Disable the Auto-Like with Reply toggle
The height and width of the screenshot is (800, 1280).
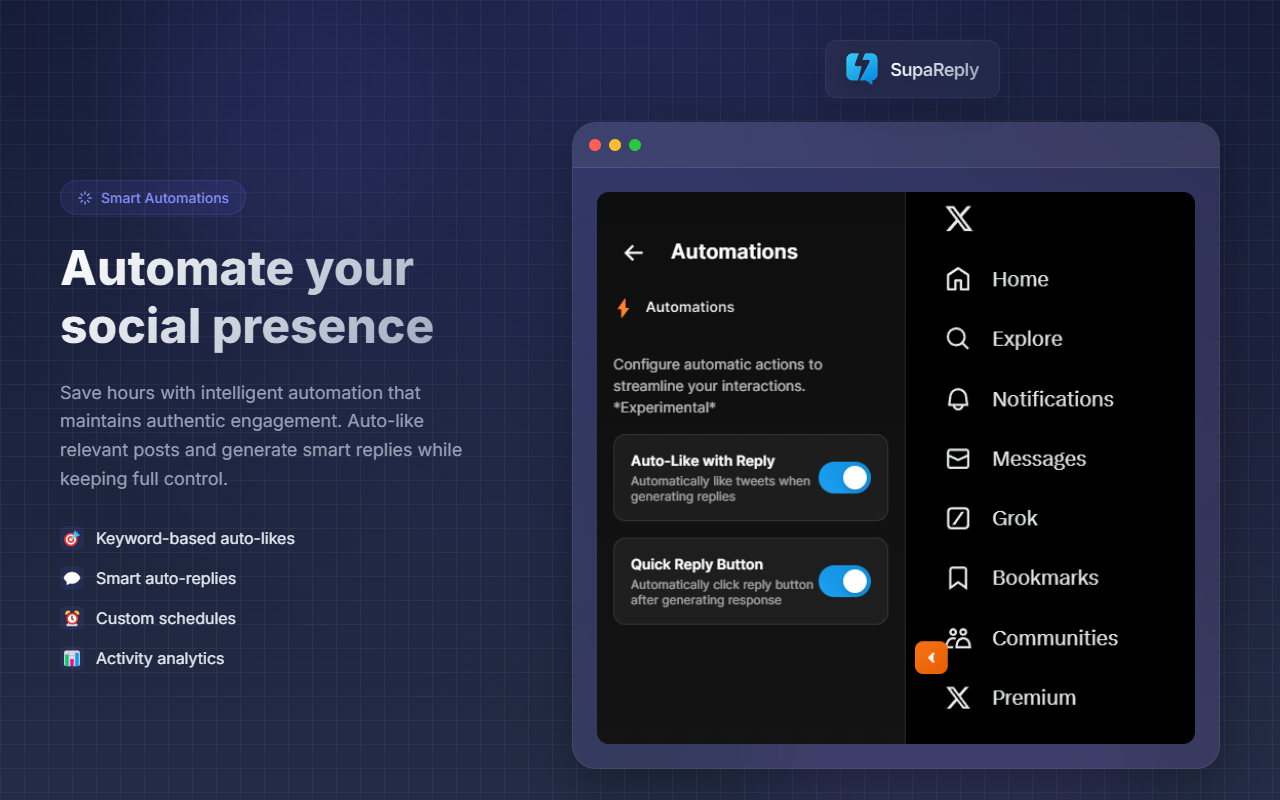click(x=845, y=478)
